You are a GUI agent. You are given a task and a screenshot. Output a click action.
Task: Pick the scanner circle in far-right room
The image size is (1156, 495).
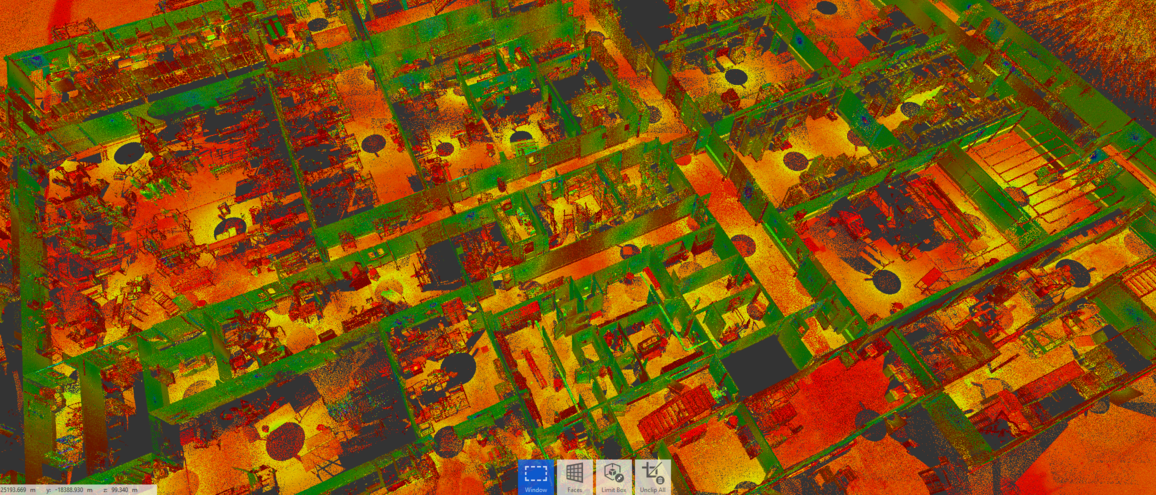[x=1068, y=269]
